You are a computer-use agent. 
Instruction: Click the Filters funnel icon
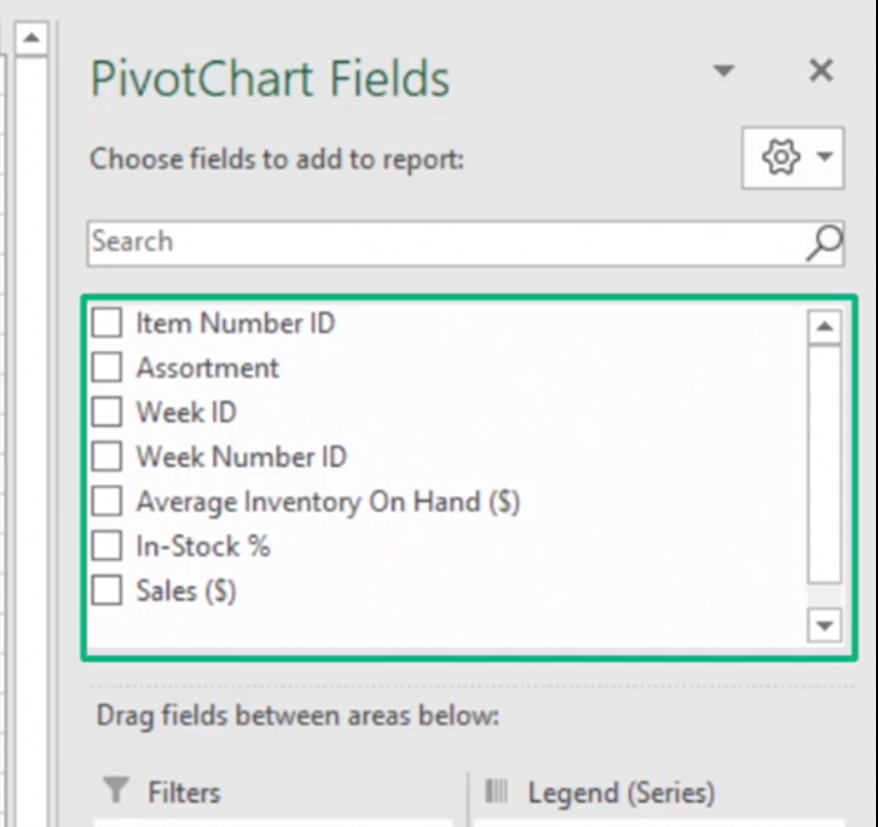pyautogui.click(x=117, y=792)
